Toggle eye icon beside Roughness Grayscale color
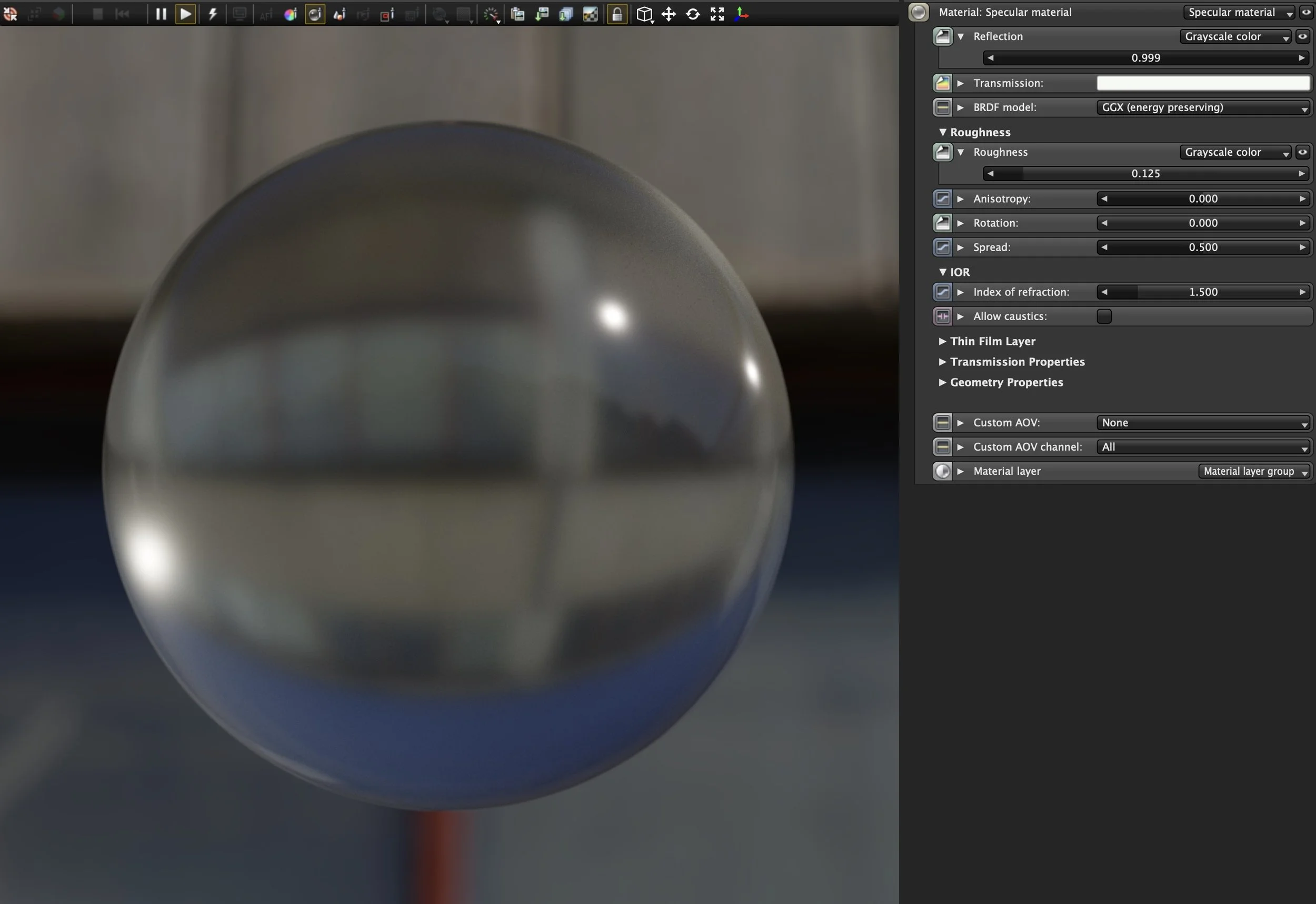The height and width of the screenshot is (904, 1316). coord(1302,152)
